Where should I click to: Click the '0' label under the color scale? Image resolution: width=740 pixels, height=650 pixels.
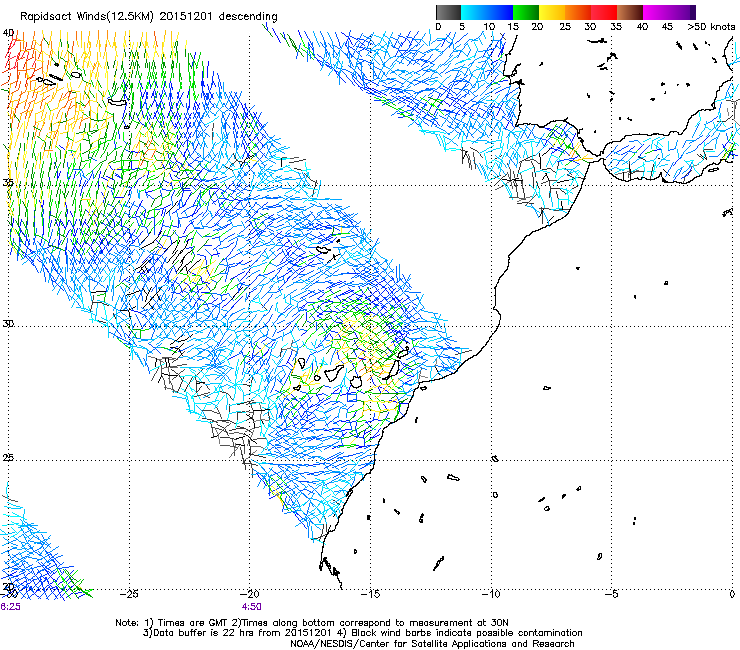[438, 26]
